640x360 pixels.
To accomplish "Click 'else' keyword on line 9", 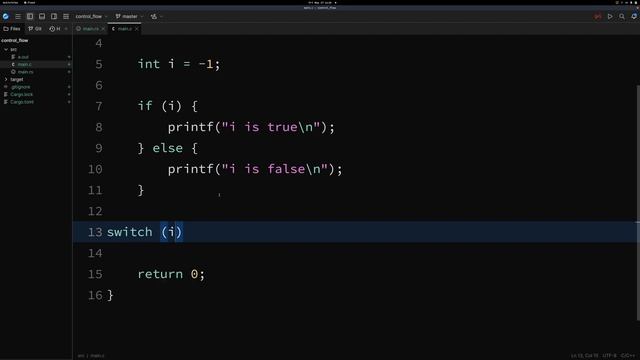I will [x=167, y=148].
